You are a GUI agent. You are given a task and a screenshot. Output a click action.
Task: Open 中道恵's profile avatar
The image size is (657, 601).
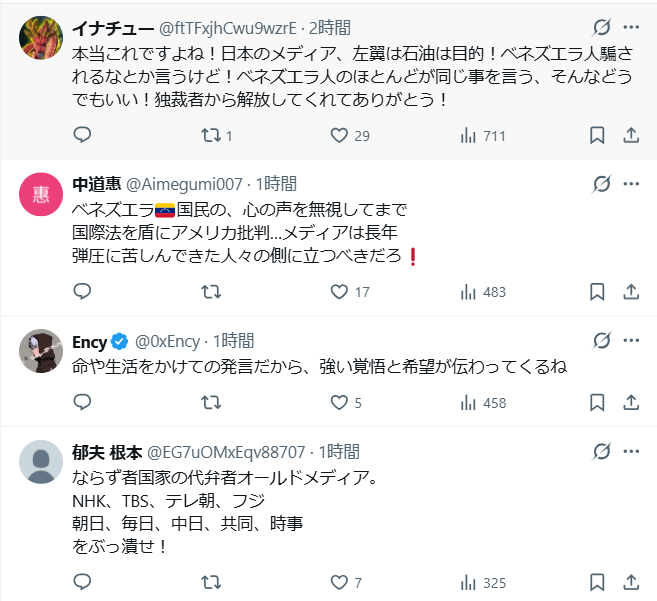[x=41, y=194]
